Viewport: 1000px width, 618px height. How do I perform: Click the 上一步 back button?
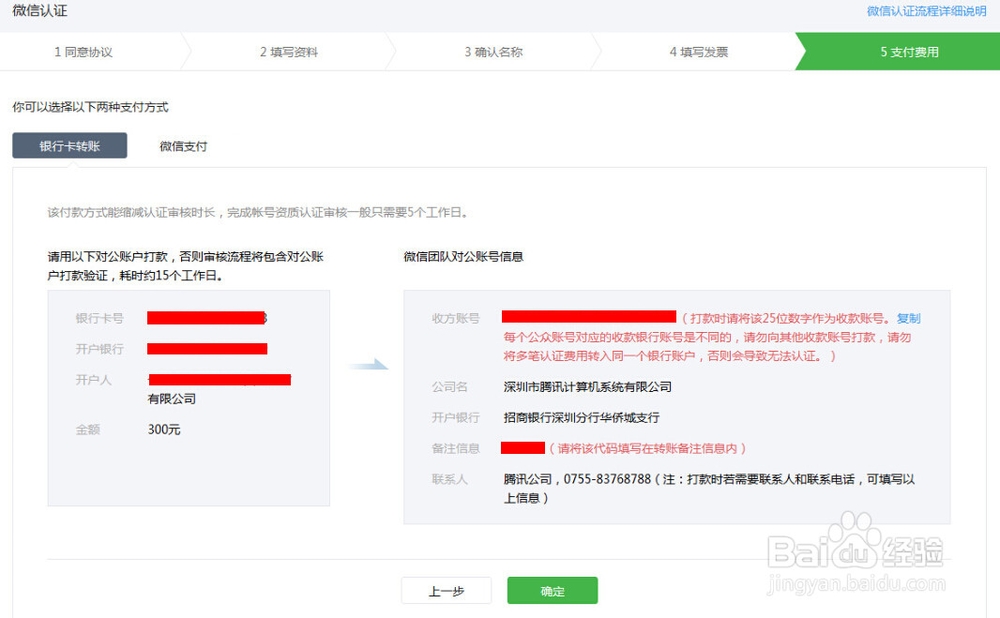point(446,590)
